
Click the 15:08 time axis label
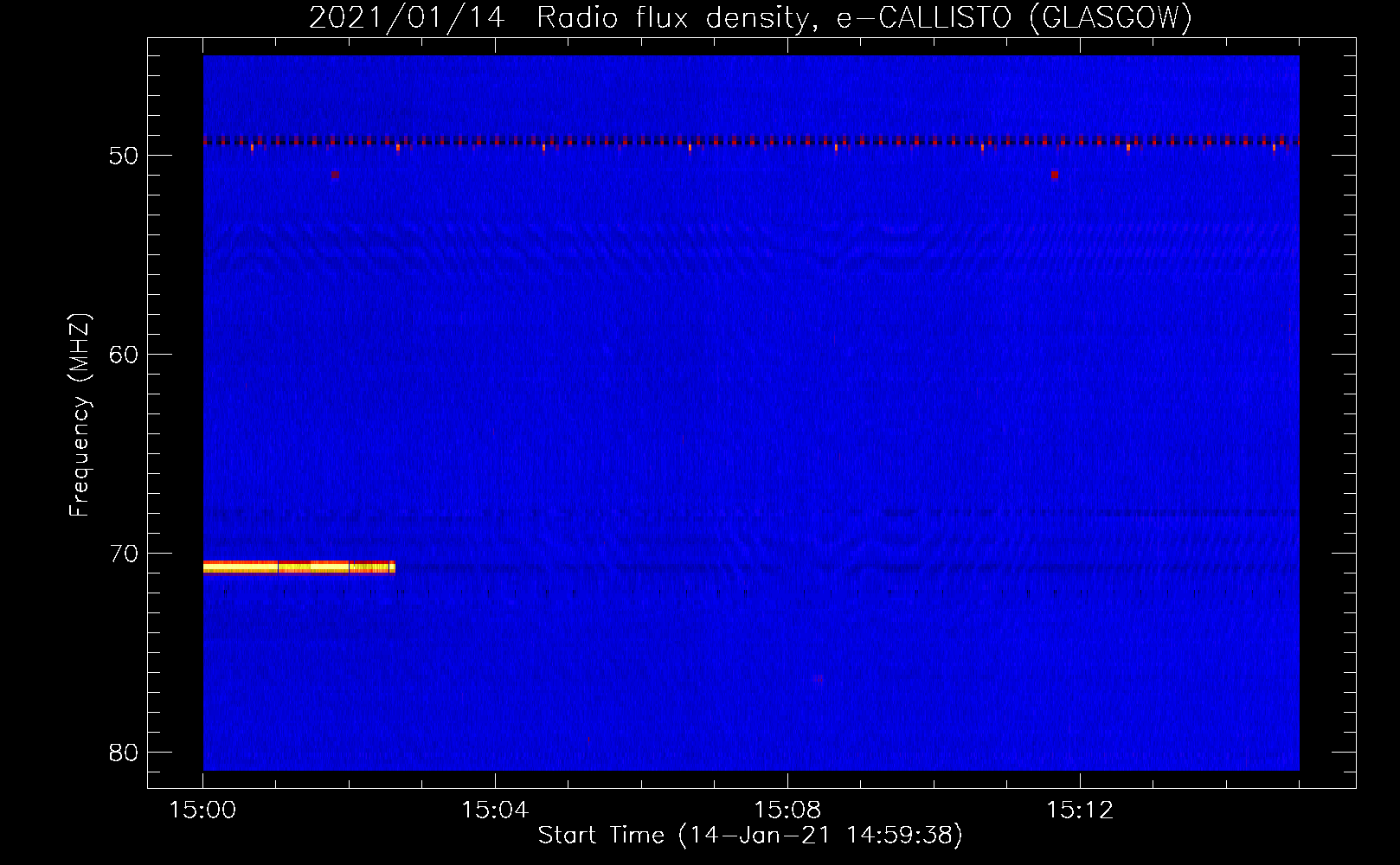[x=787, y=811]
